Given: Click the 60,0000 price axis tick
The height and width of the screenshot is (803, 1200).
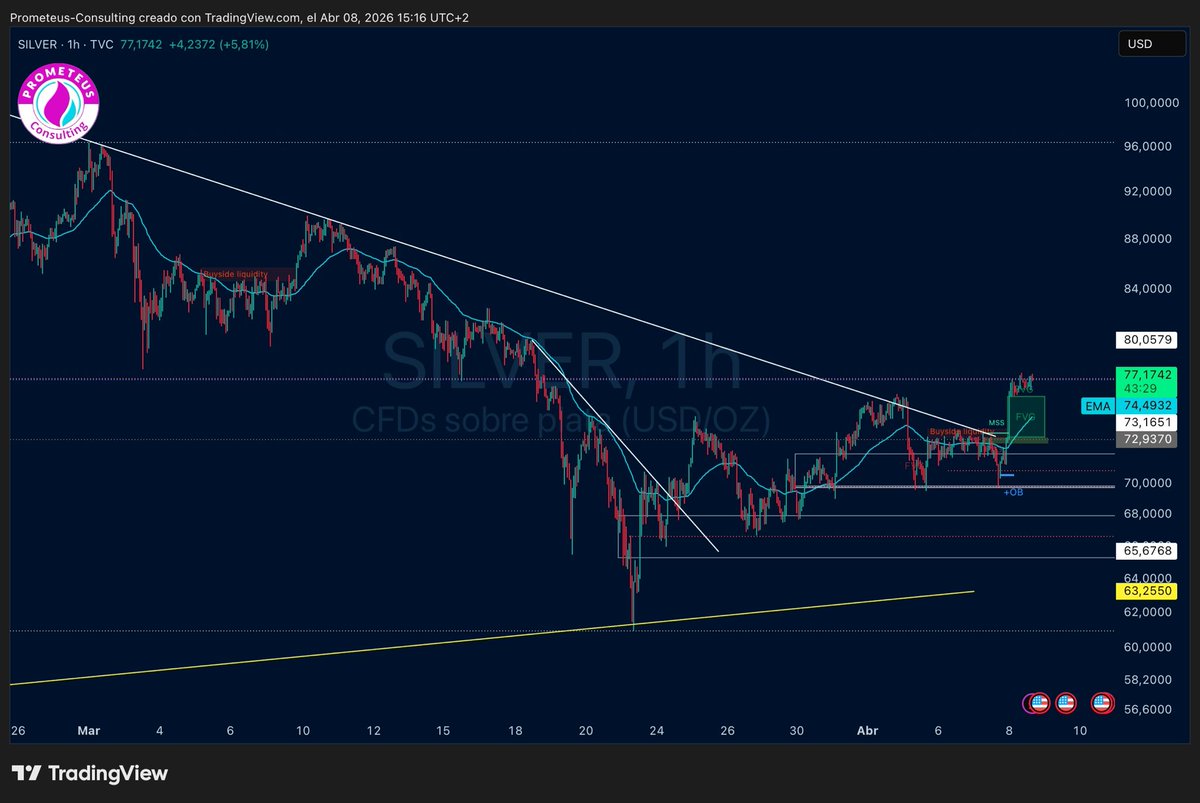Looking at the screenshot, I should pyautogui.click(x=1149, y=647).
